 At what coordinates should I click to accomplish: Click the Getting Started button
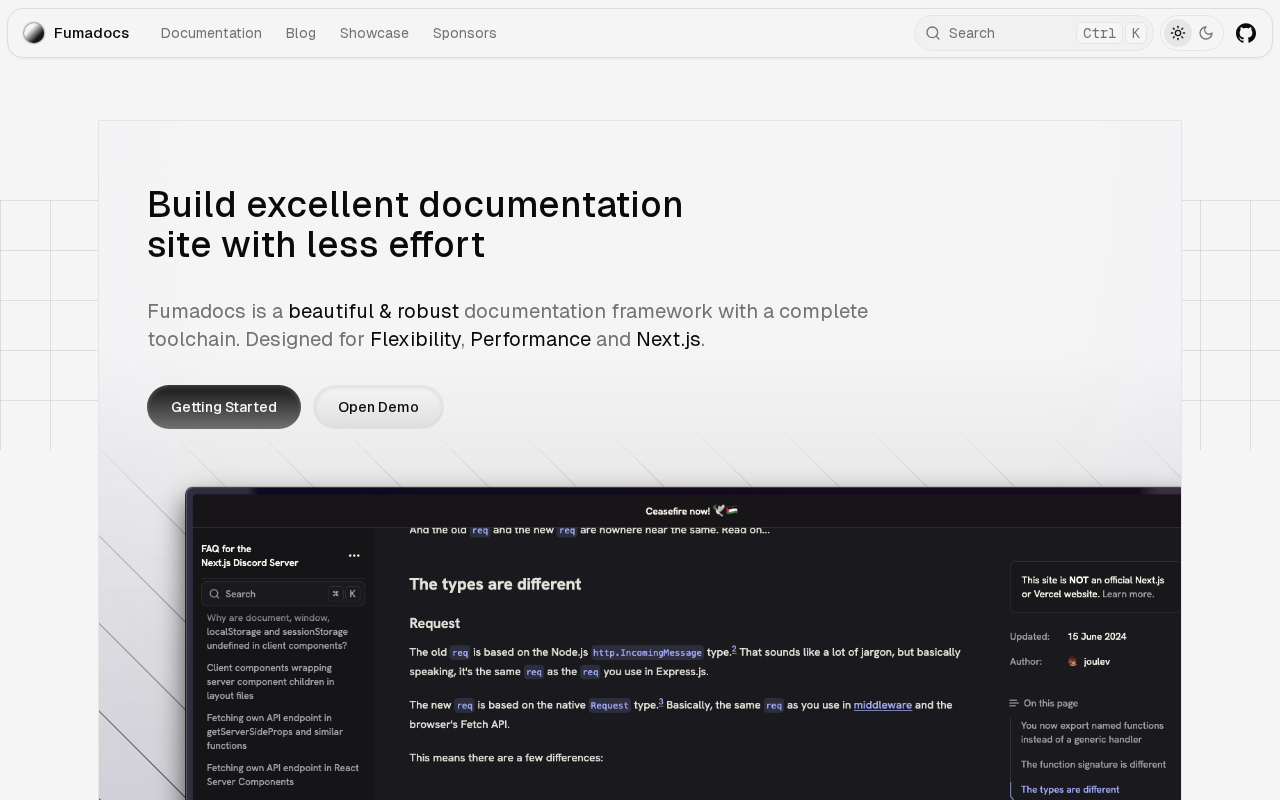(224, 407)
